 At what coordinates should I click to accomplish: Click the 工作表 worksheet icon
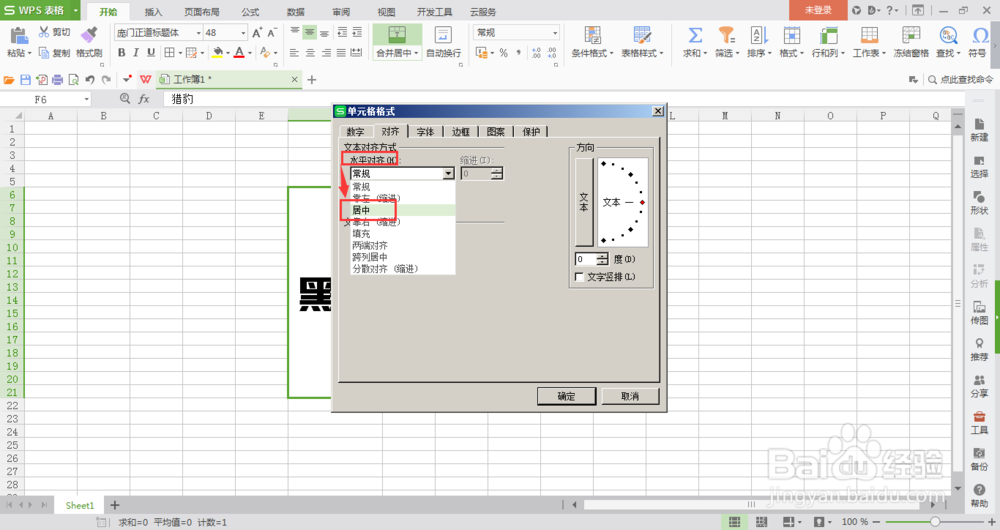click(869, 36)
